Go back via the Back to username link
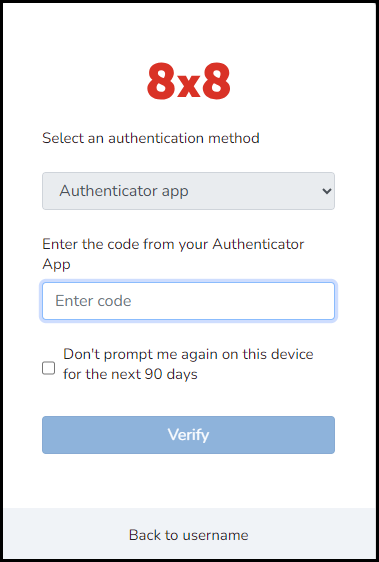379x562 pixels. tap(189, 535)
